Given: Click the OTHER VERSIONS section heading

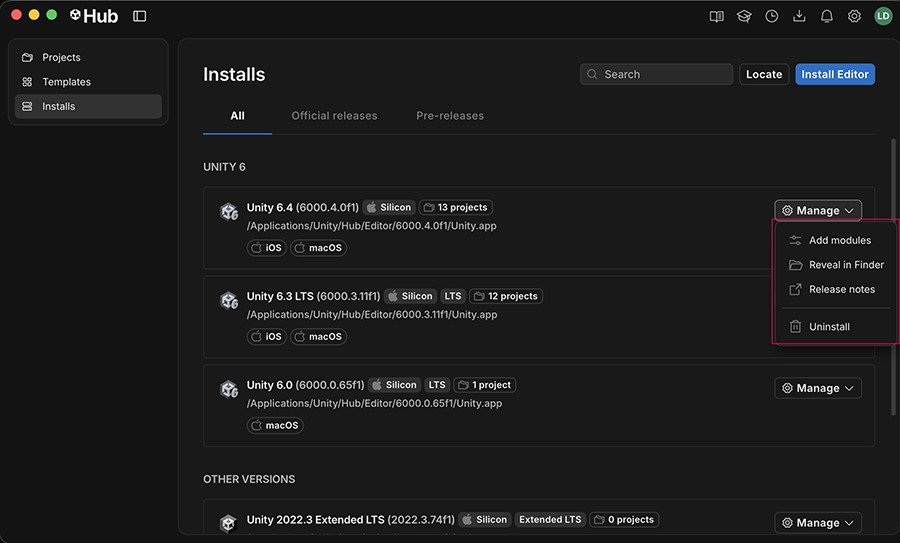Looking at the screenshot, I should [x=249, y=479].
